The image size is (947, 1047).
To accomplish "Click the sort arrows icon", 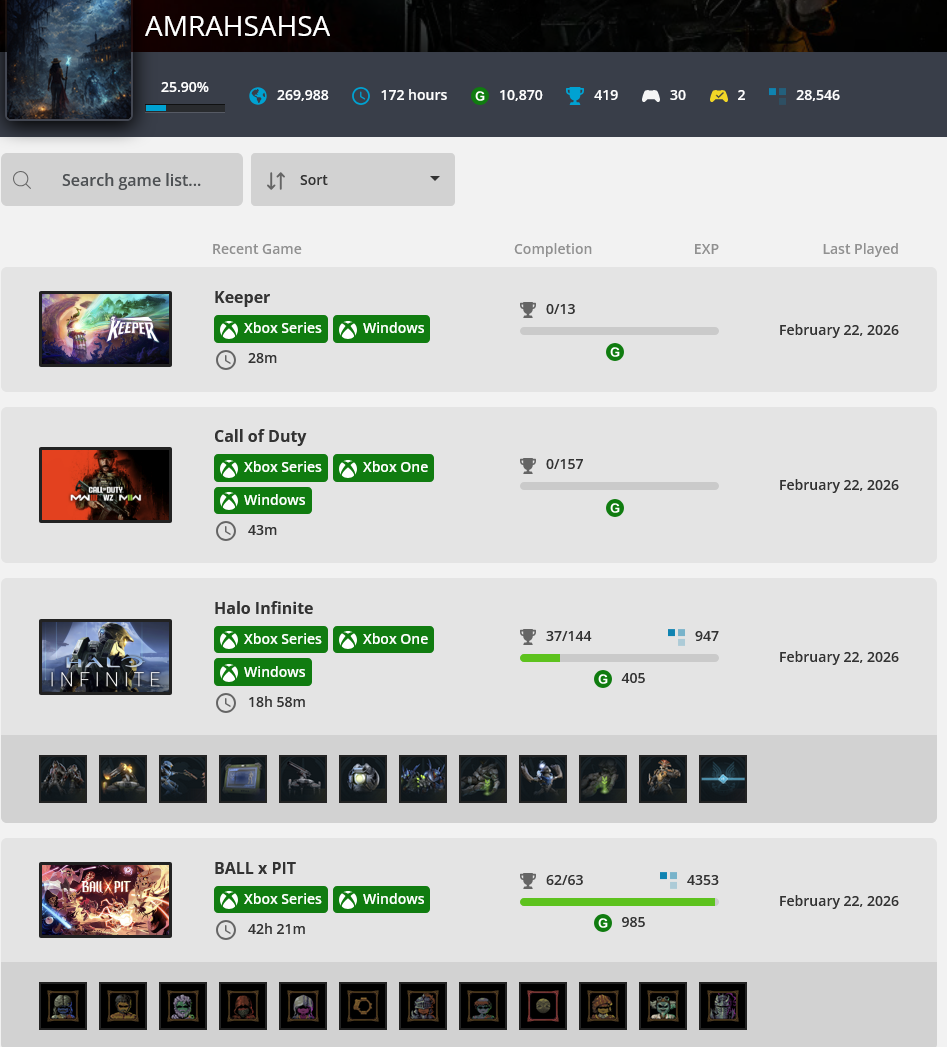I will [x=276, y=180].
